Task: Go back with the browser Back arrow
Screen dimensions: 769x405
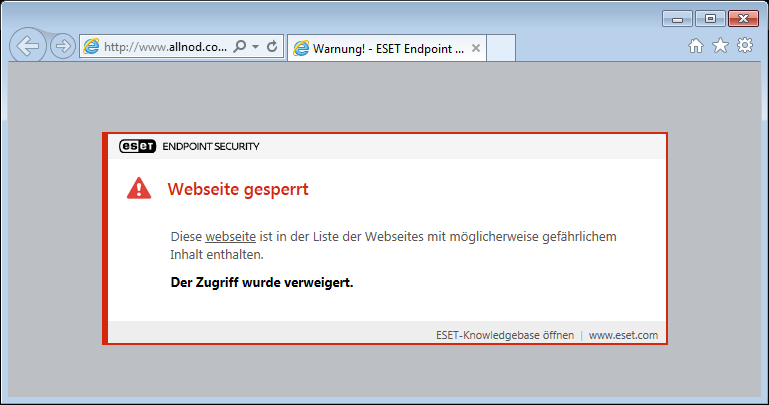Action: click(28, 46)
